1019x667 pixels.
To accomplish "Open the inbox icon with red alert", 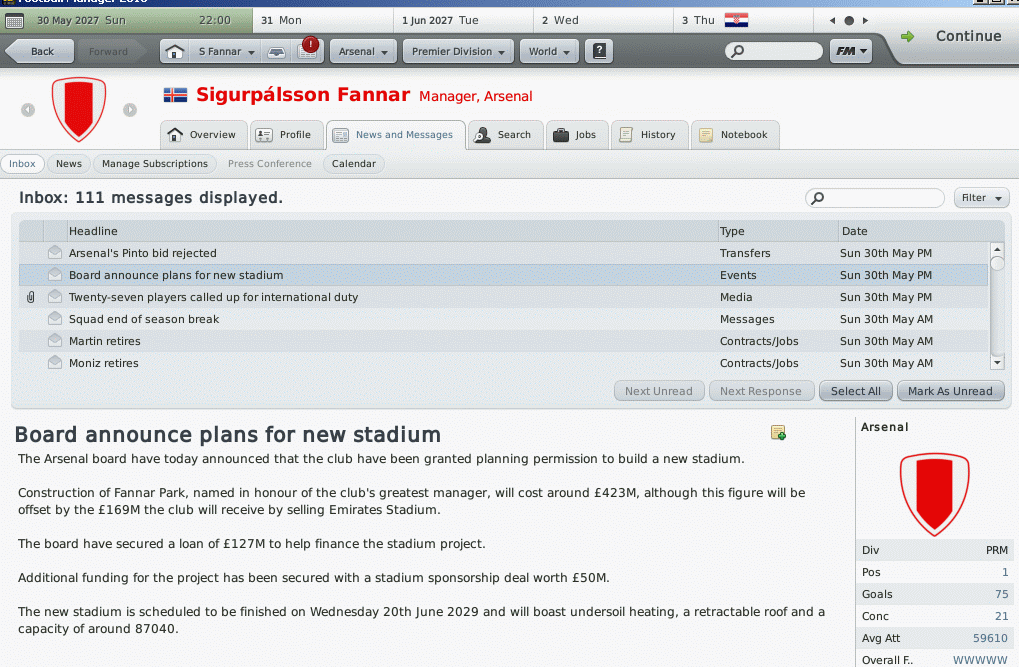I will 308,49.
